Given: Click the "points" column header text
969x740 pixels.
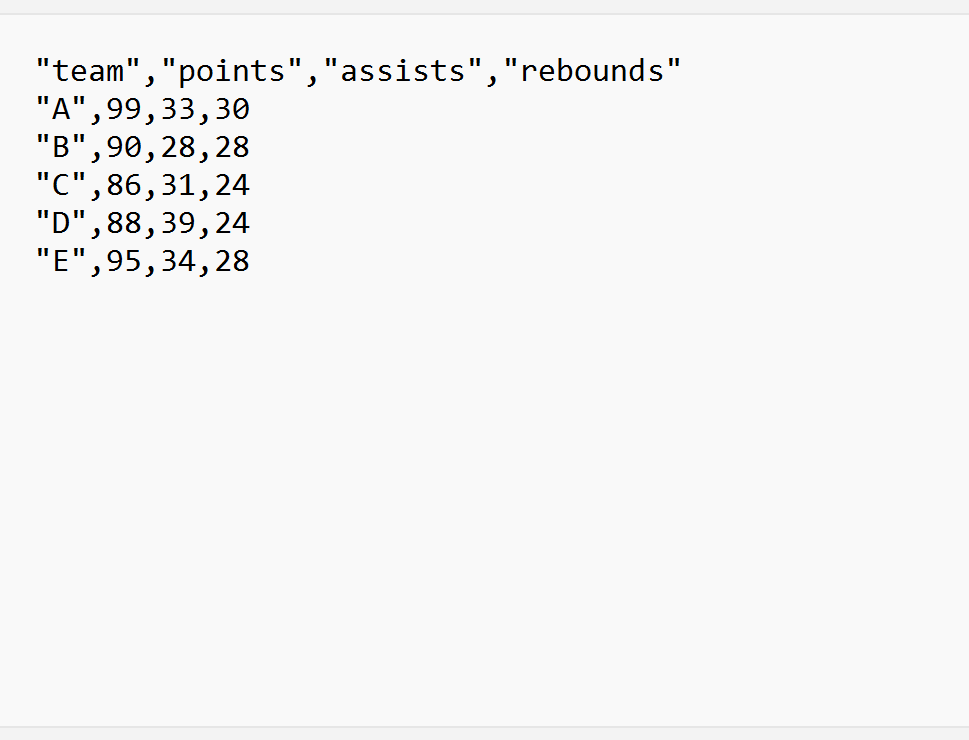Looking at the screenshot, I should tap(232, 72).
